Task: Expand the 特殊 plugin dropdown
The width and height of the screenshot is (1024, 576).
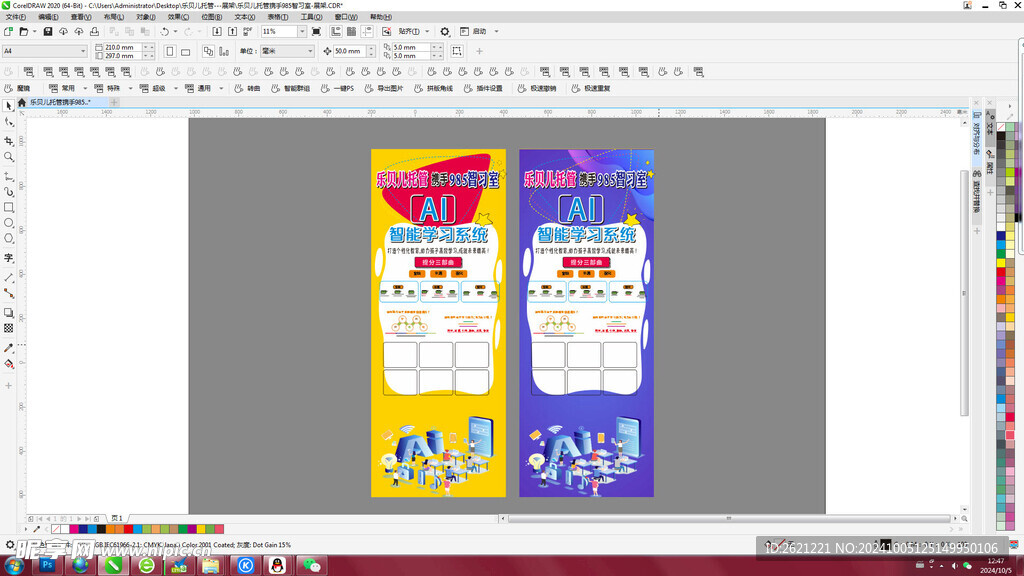Action: coord(130,88)
